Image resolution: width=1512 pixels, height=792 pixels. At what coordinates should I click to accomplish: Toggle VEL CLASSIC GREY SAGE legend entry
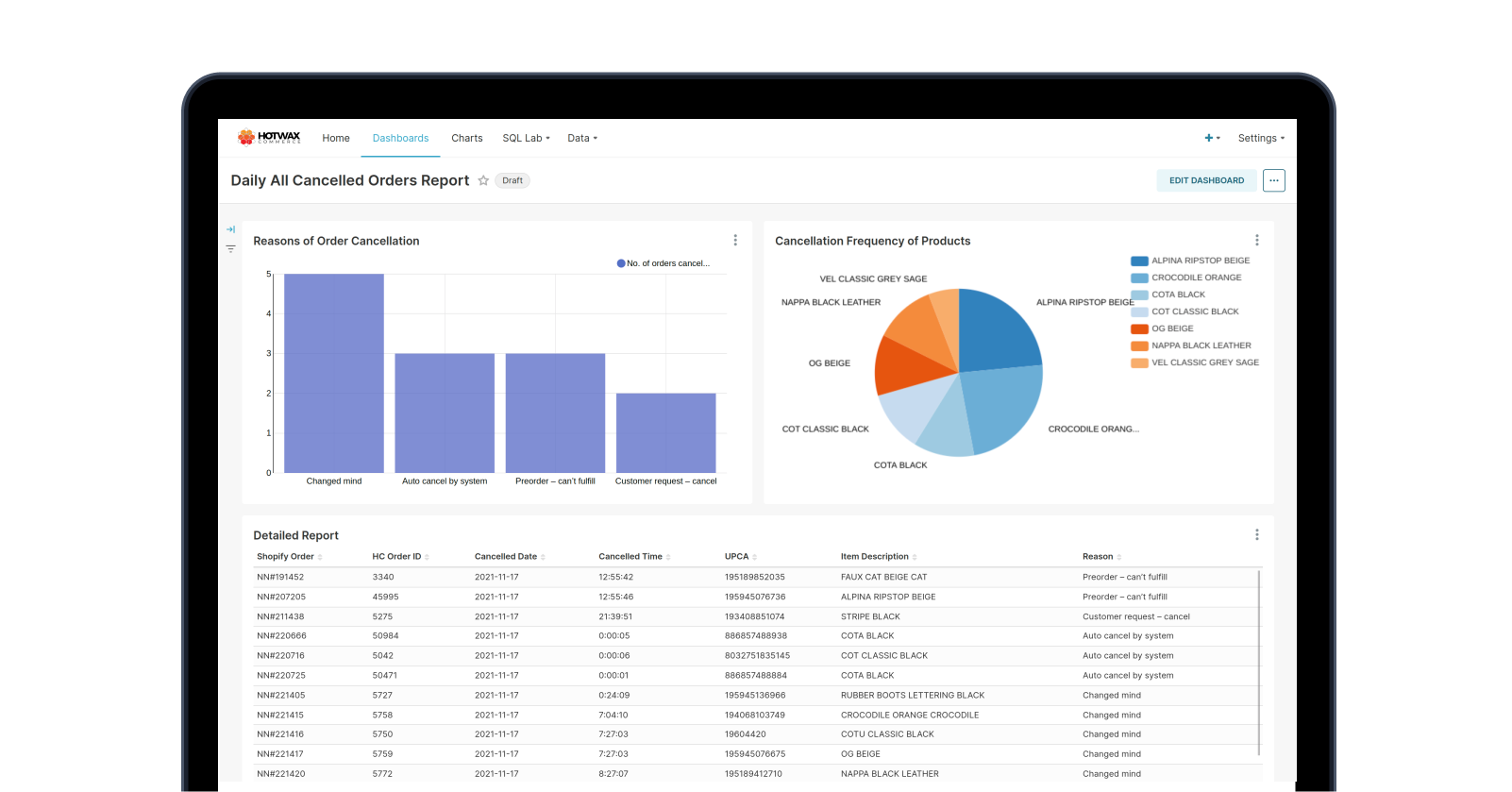click(1195, 362)
